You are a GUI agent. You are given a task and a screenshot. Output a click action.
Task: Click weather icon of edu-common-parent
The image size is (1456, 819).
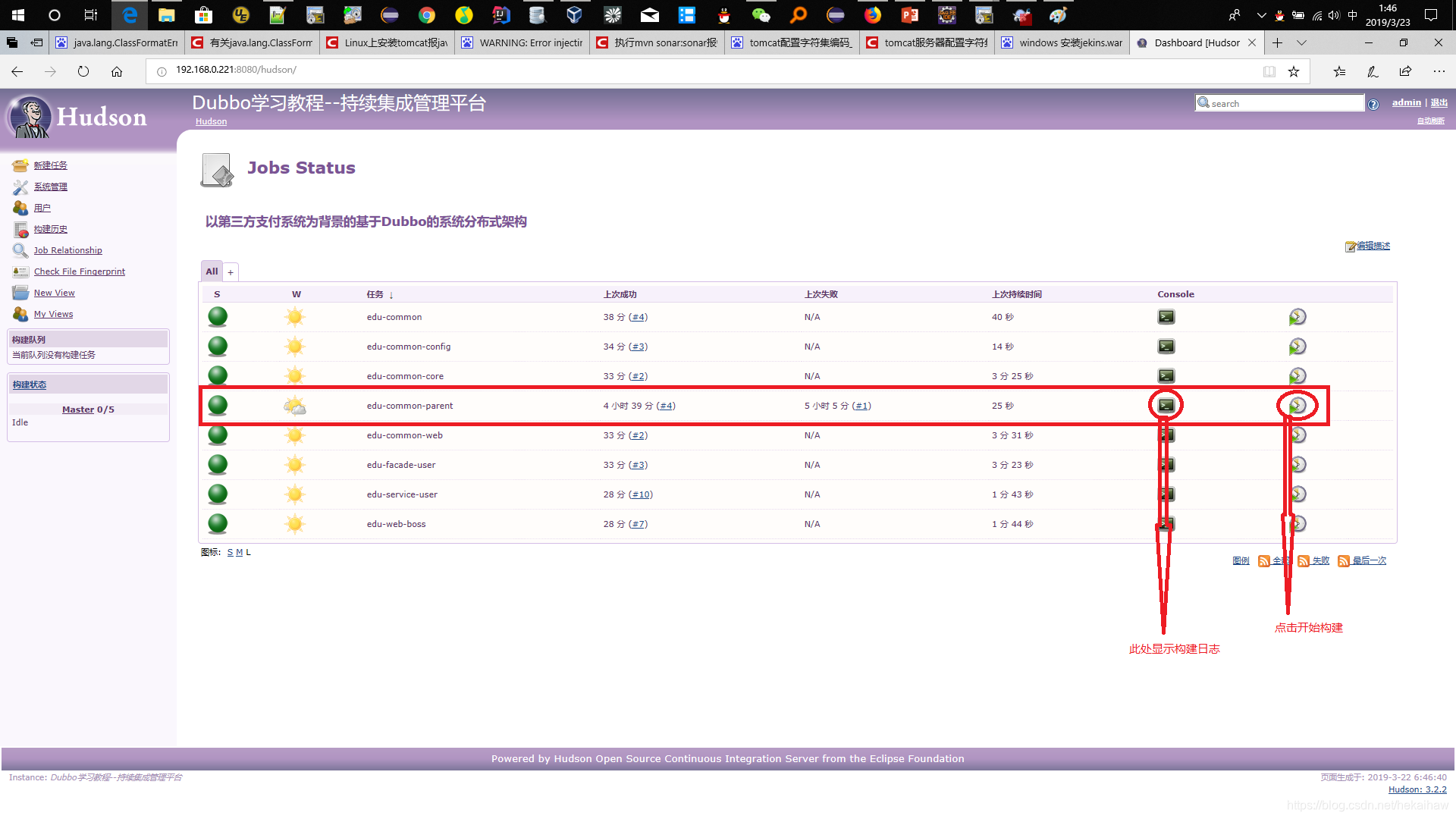tap(295, 406)
